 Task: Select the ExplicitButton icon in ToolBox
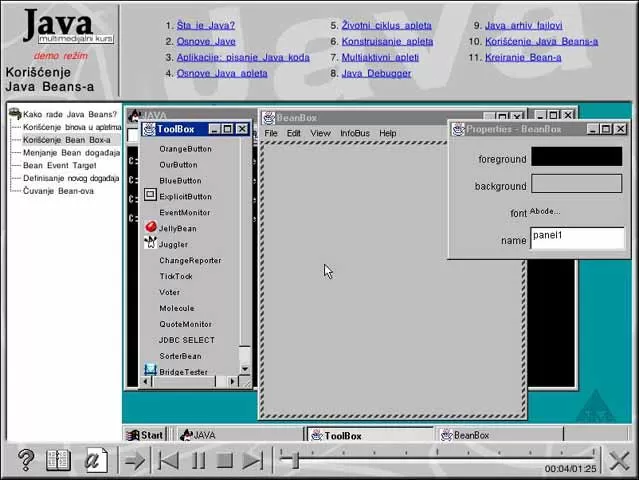point(150,195)
